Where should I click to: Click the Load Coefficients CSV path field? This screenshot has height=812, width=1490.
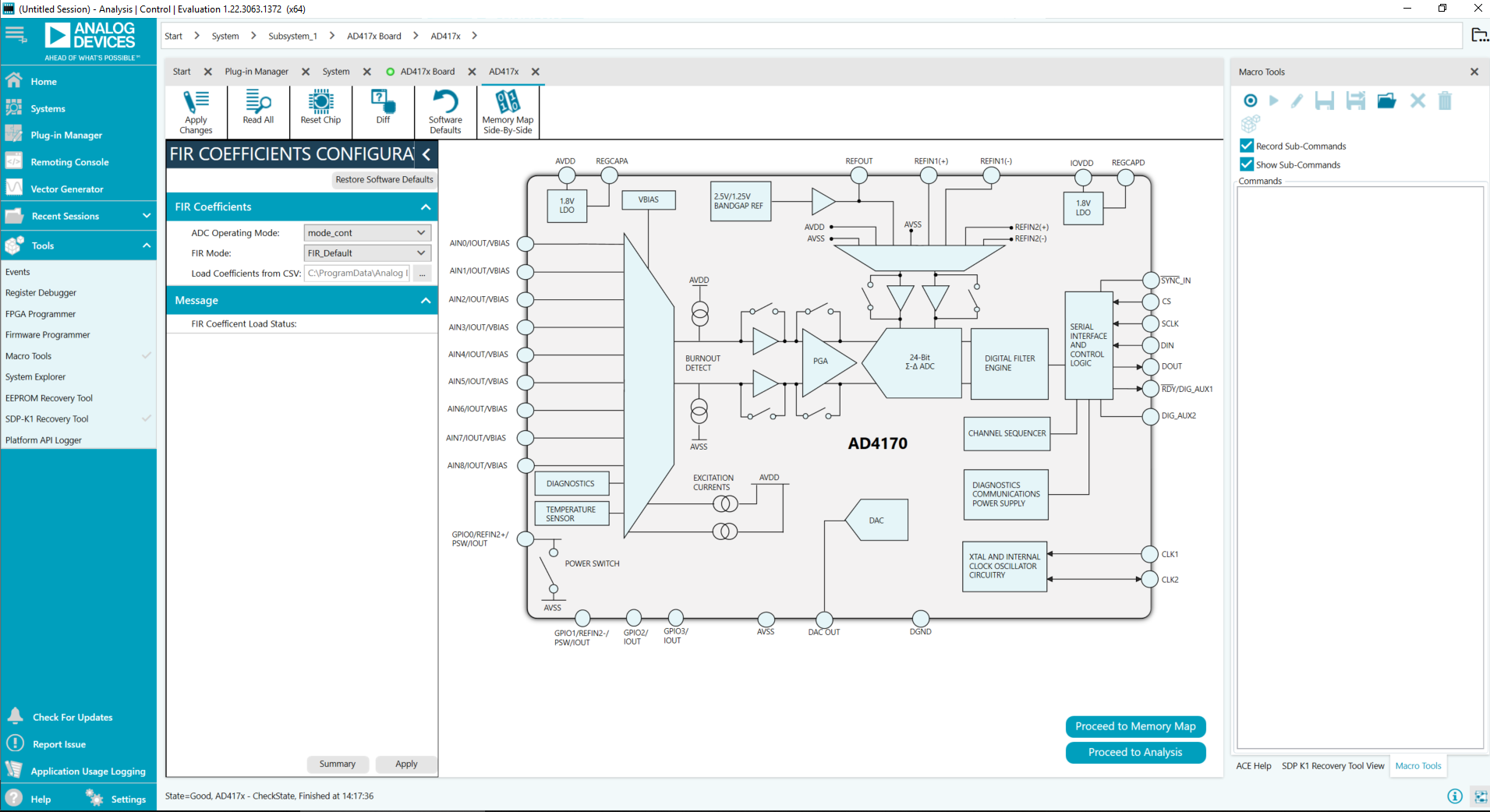[357, 274]
